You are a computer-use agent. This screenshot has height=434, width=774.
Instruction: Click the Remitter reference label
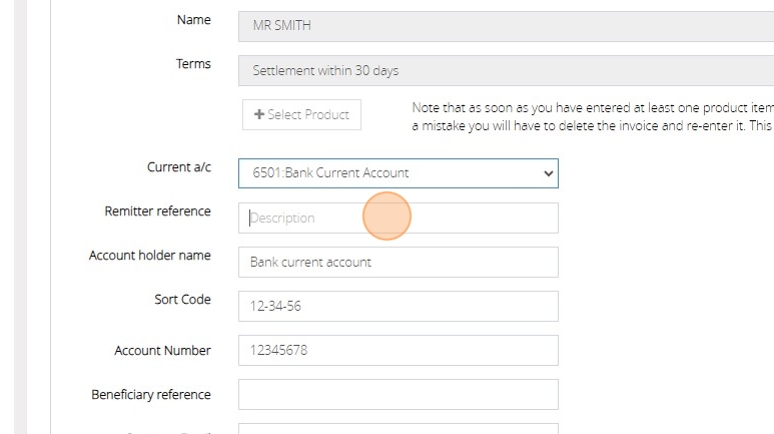157,211
